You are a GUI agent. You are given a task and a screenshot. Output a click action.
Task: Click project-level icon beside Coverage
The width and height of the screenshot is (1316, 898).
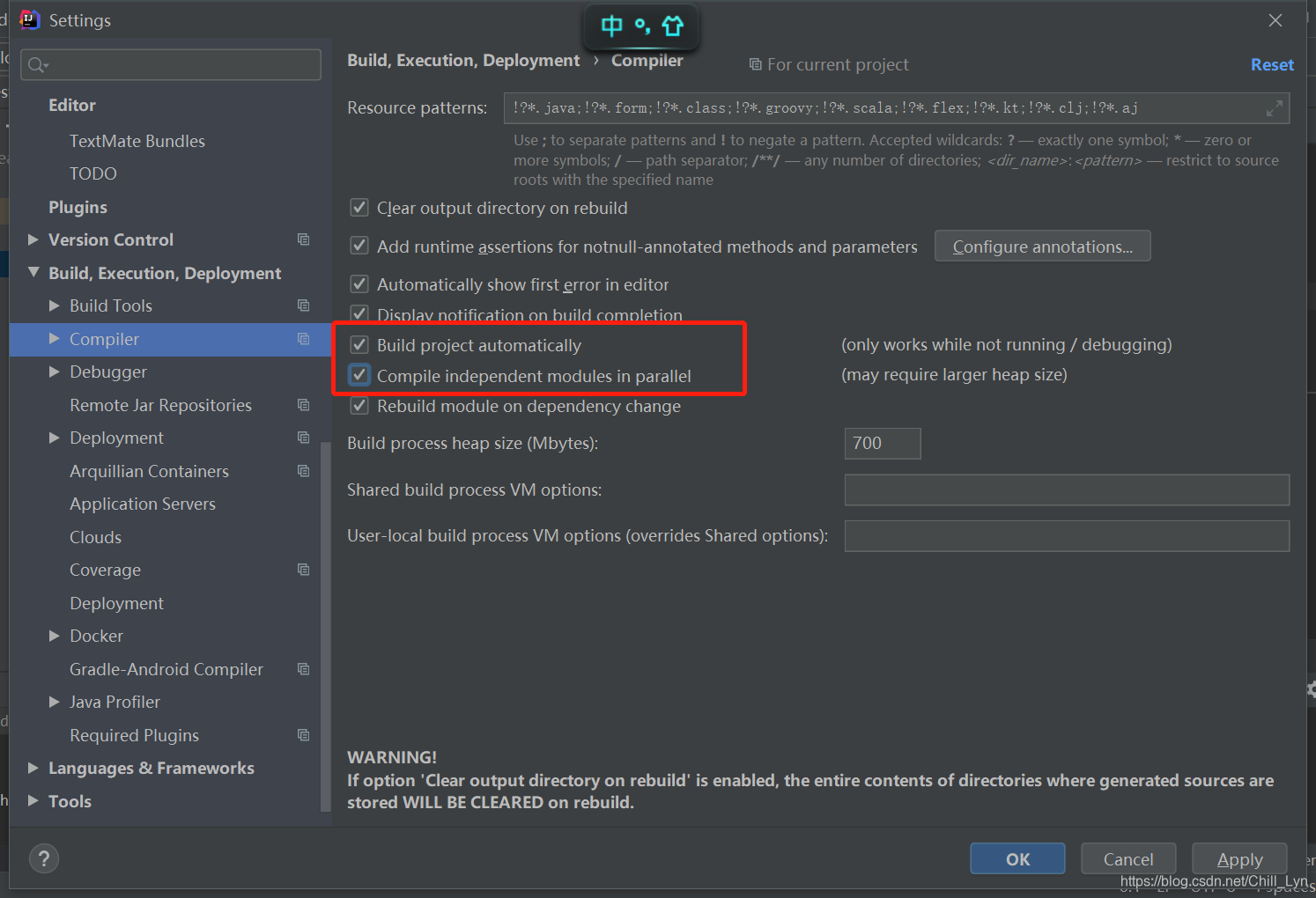pyautogui.click(x=303, y=570)
